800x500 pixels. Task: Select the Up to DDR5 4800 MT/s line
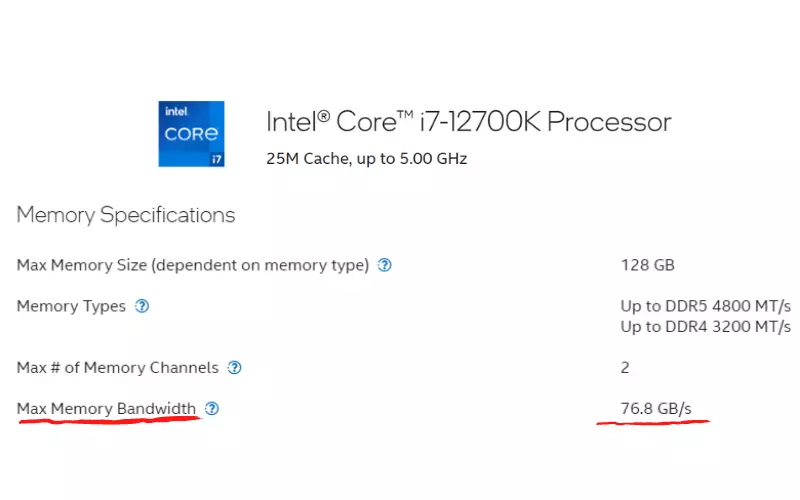point(706,306)
